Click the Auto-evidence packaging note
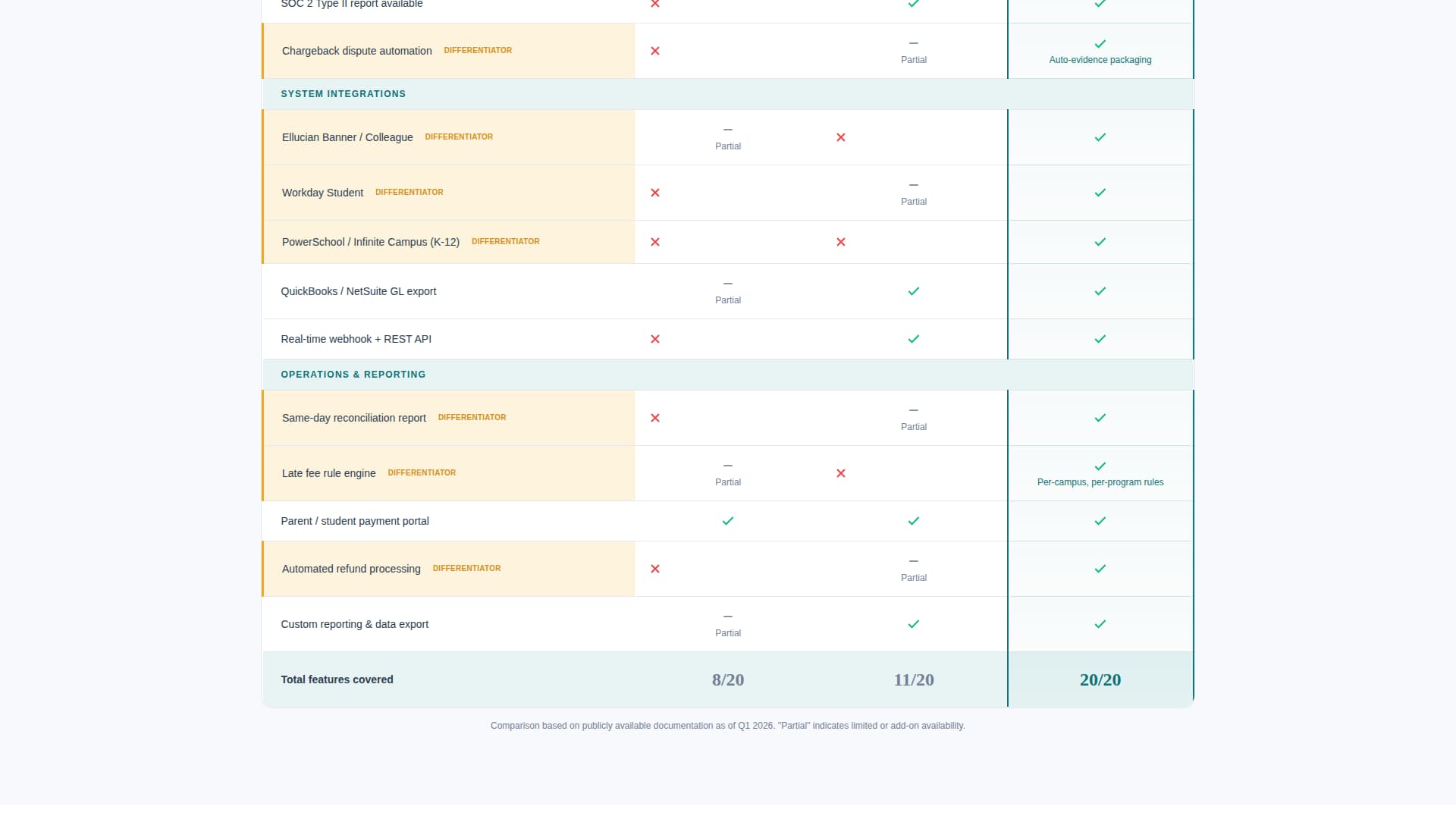The width and height of the screenshot is (1456, 819). click(1100, 60)
